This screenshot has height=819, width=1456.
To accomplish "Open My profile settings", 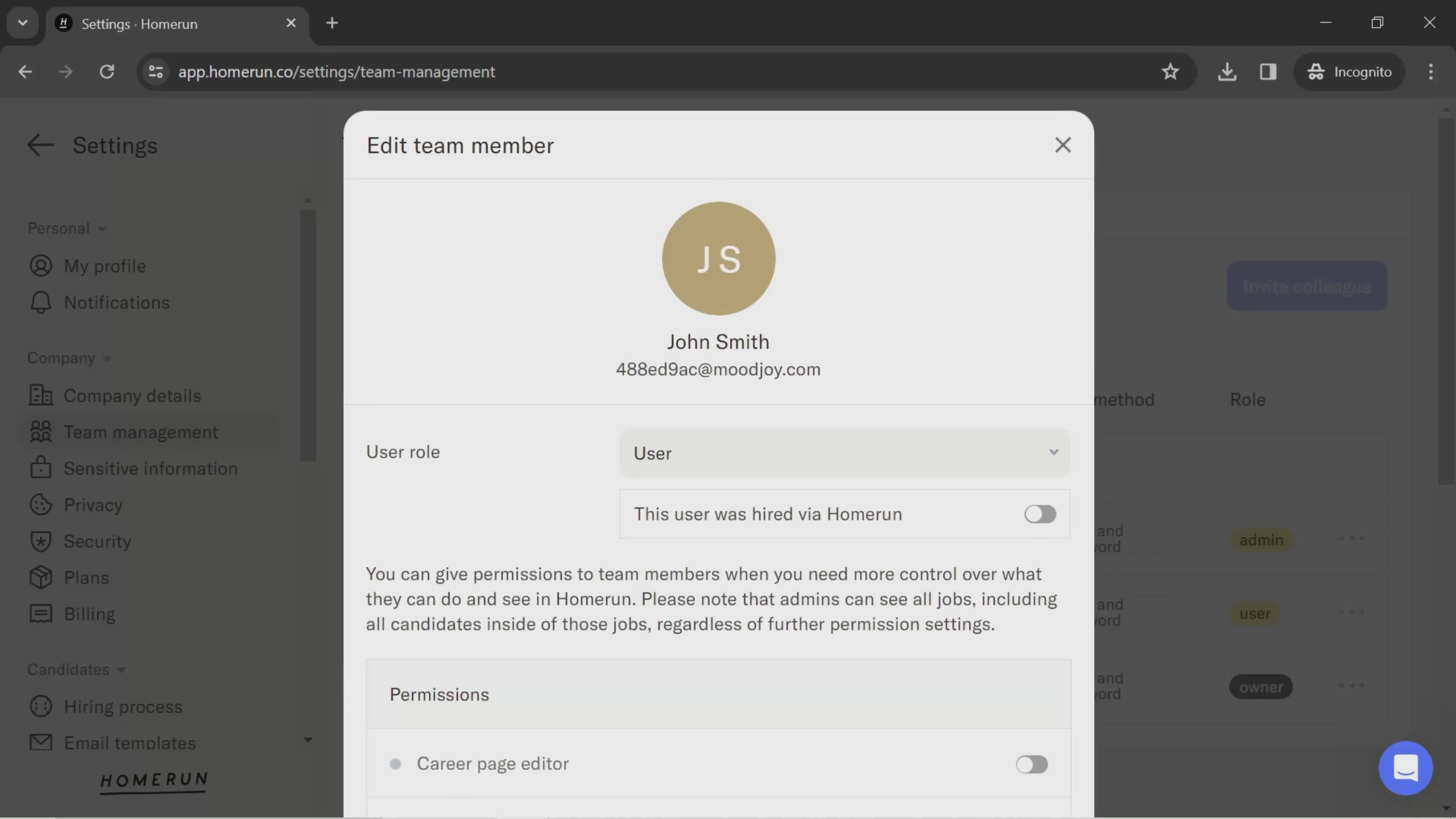I will pyautogui.click(x=105, y=266).
